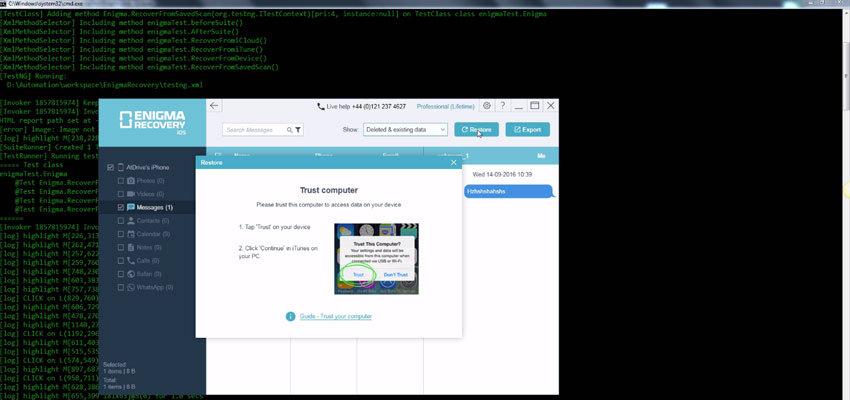Click the Export button
The height and width of the screenshot is (400, 850).
point(527,130)
